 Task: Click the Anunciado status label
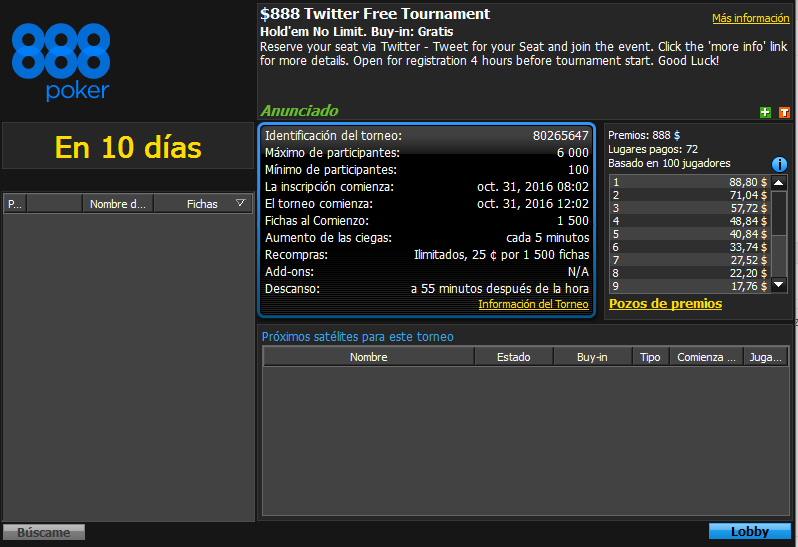click(x=299, y=110)
